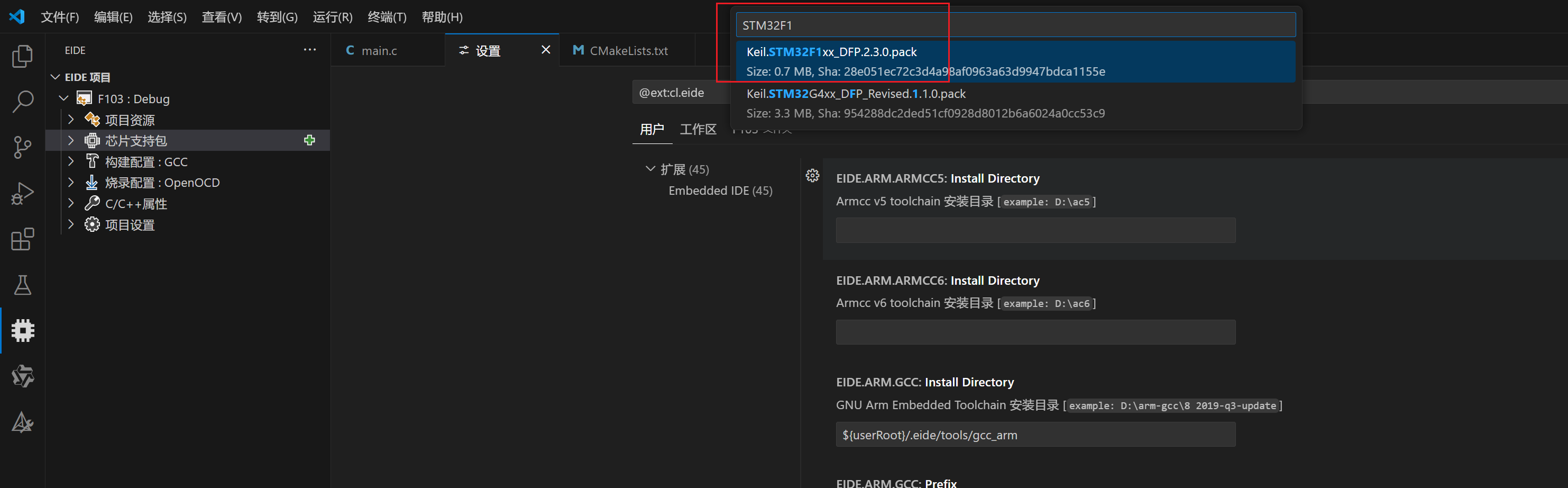
Task: Click the EIDE.ARM.ARMCC6: Install Directory heading
Action: tap(938, 280)
